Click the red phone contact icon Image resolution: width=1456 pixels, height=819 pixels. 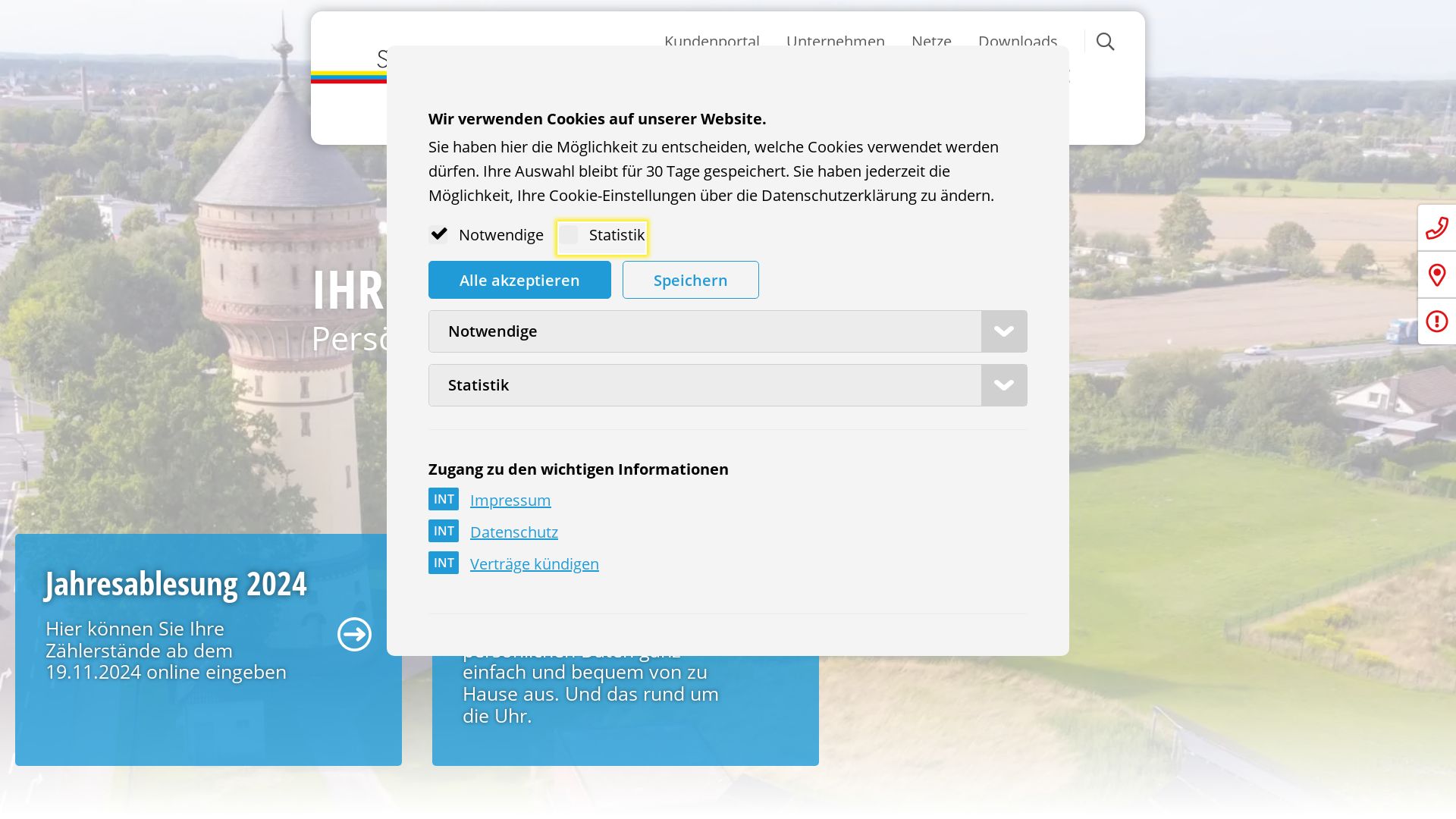[x=1437, y=227]
